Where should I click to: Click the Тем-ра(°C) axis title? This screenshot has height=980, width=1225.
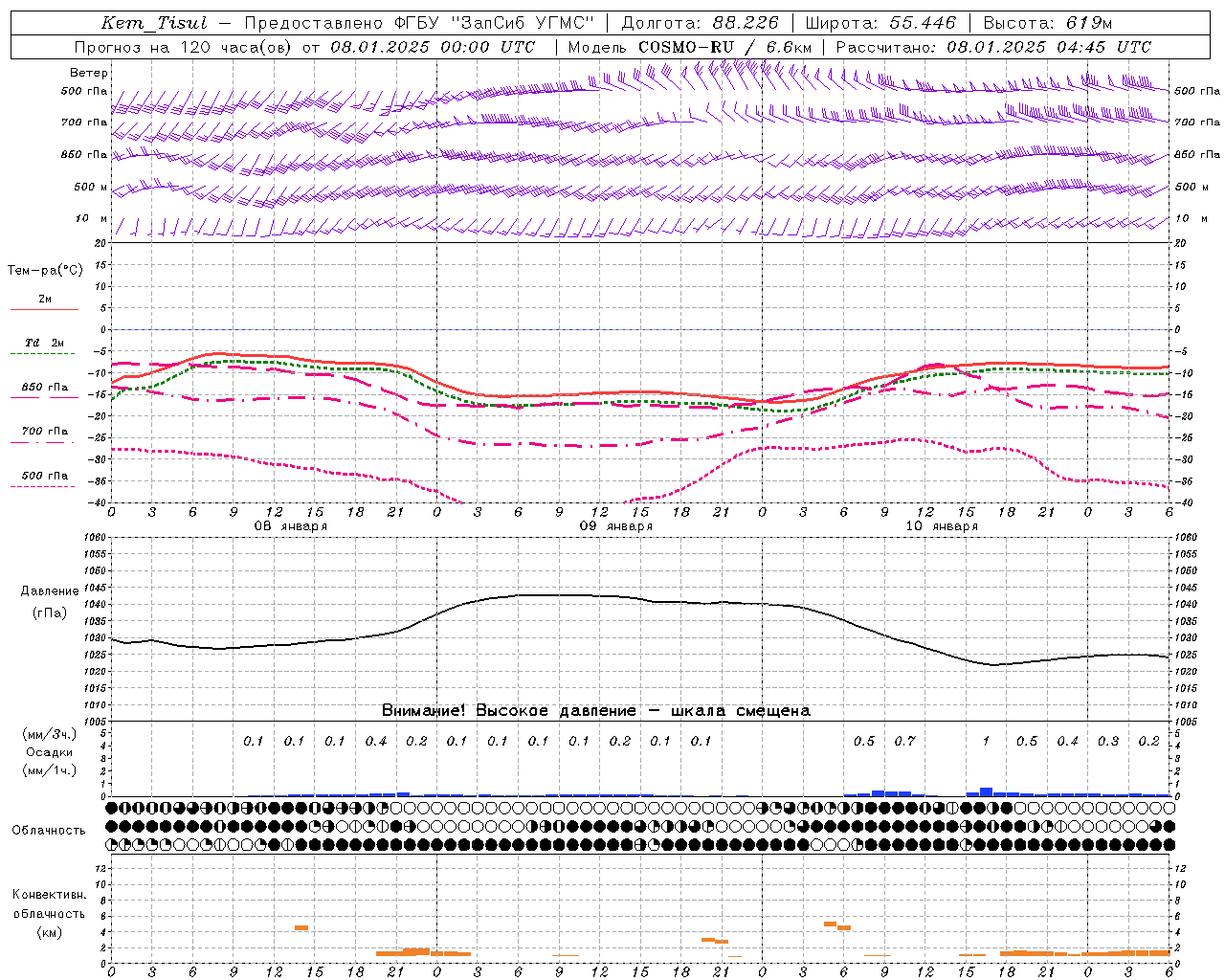45,271
